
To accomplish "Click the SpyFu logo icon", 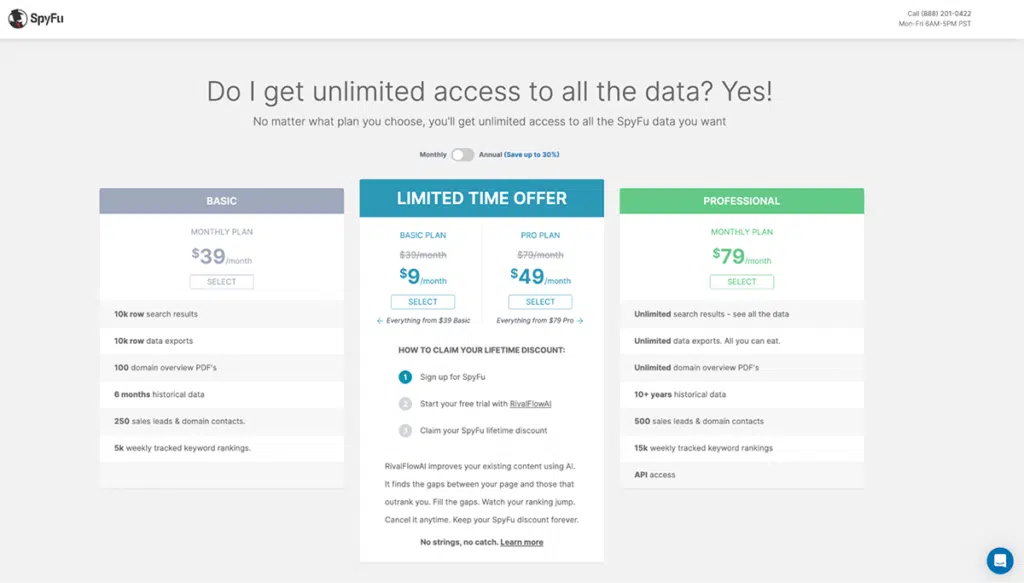I will point(17,18).
